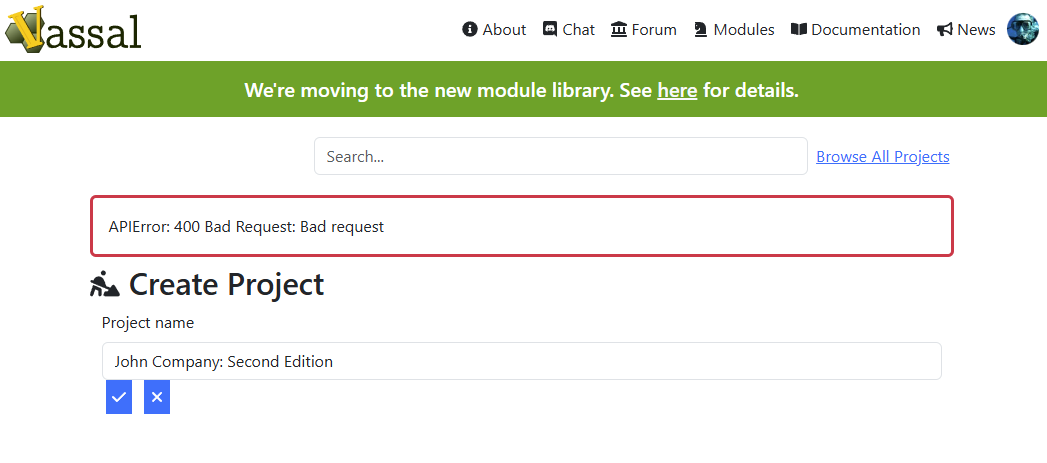Select the News label in navigation
Image resolution: width=1047 pixels, height=463 pixels.
[x=976, y=29]
